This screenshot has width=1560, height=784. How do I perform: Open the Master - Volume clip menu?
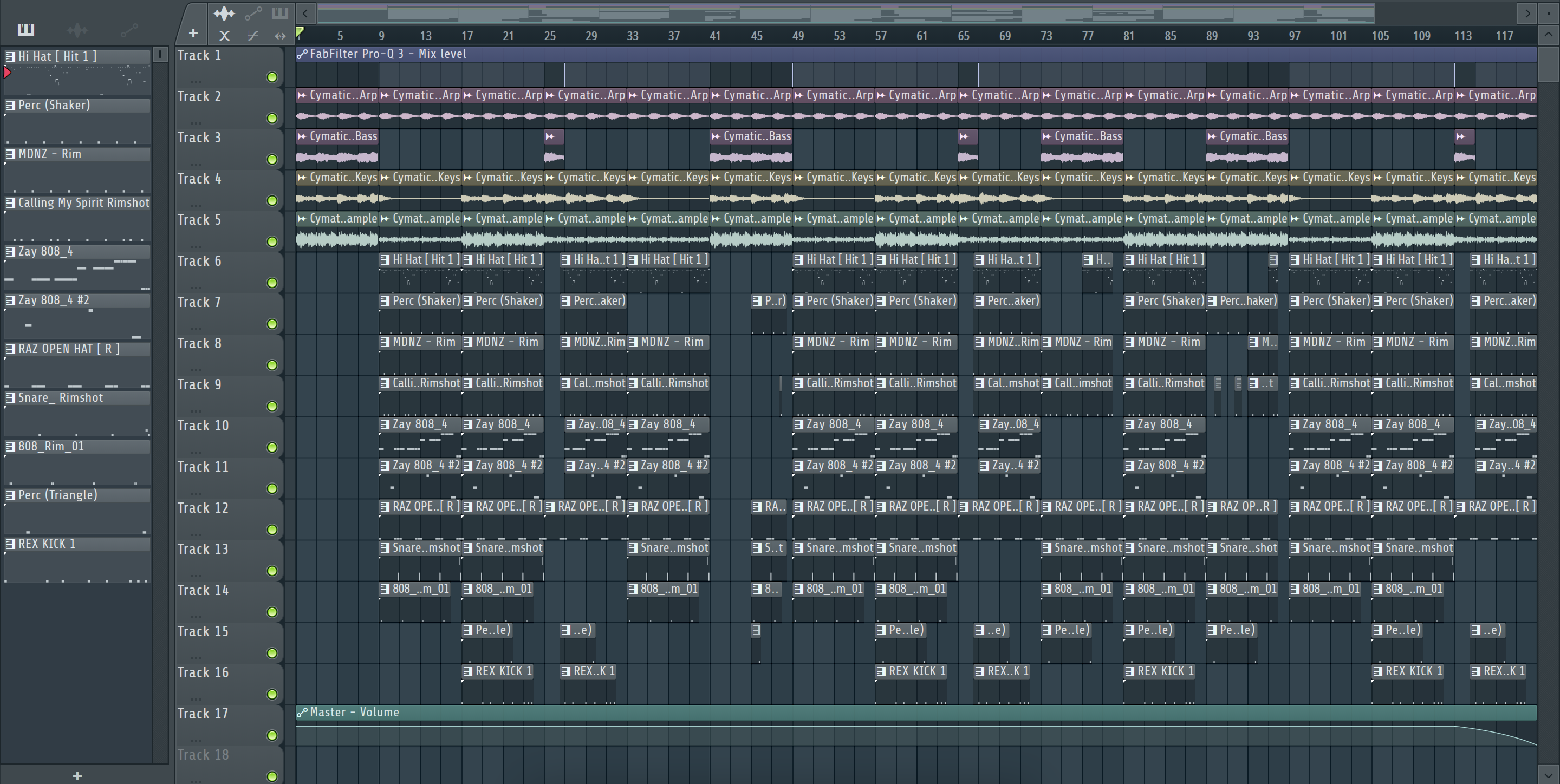click(302, 713)
